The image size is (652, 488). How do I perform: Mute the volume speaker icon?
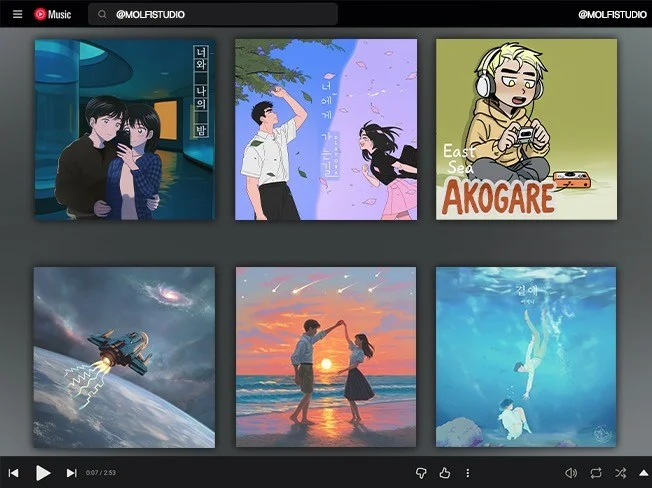571,473
